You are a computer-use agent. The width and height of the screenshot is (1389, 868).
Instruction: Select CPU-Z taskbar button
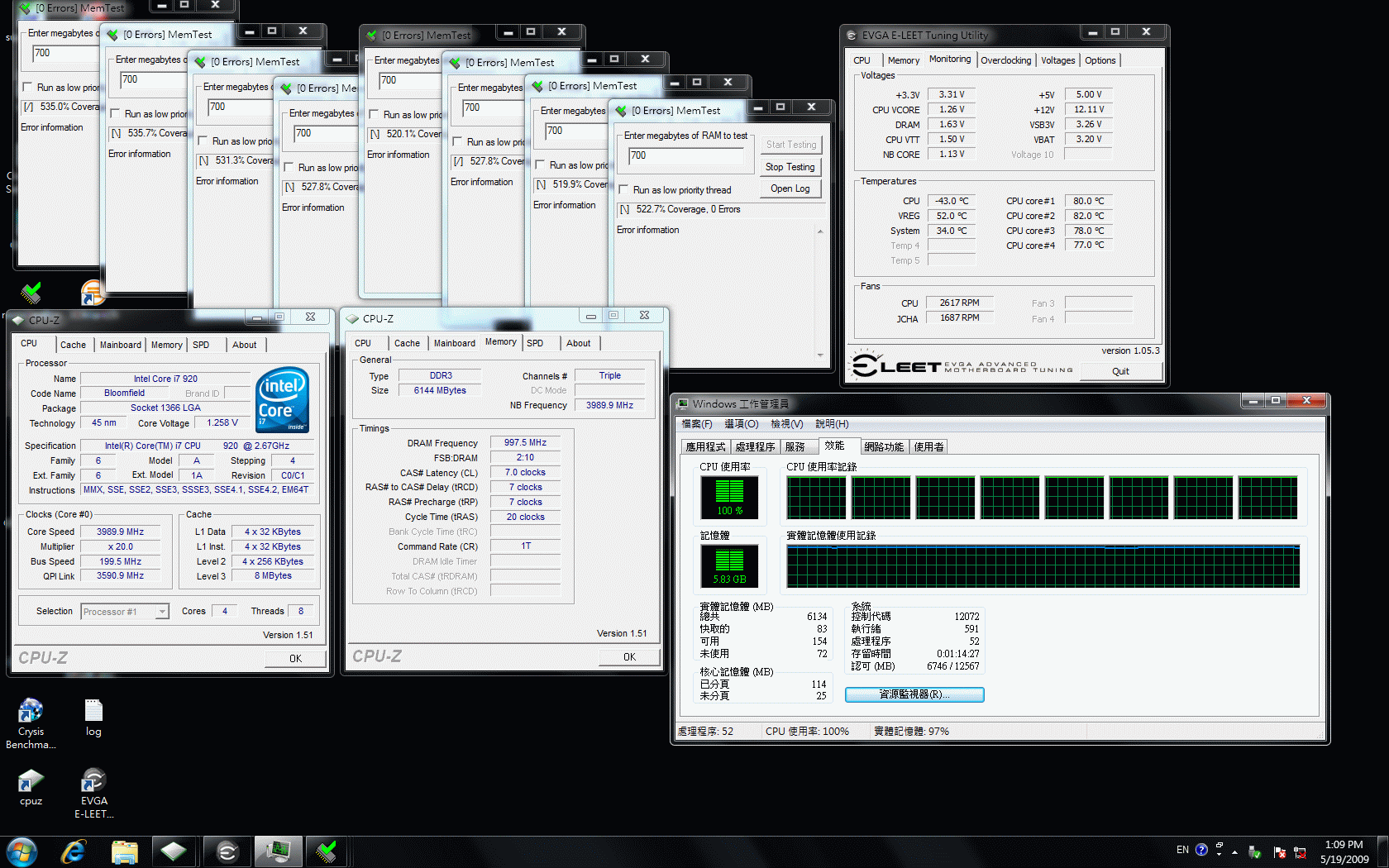point(174,851)
